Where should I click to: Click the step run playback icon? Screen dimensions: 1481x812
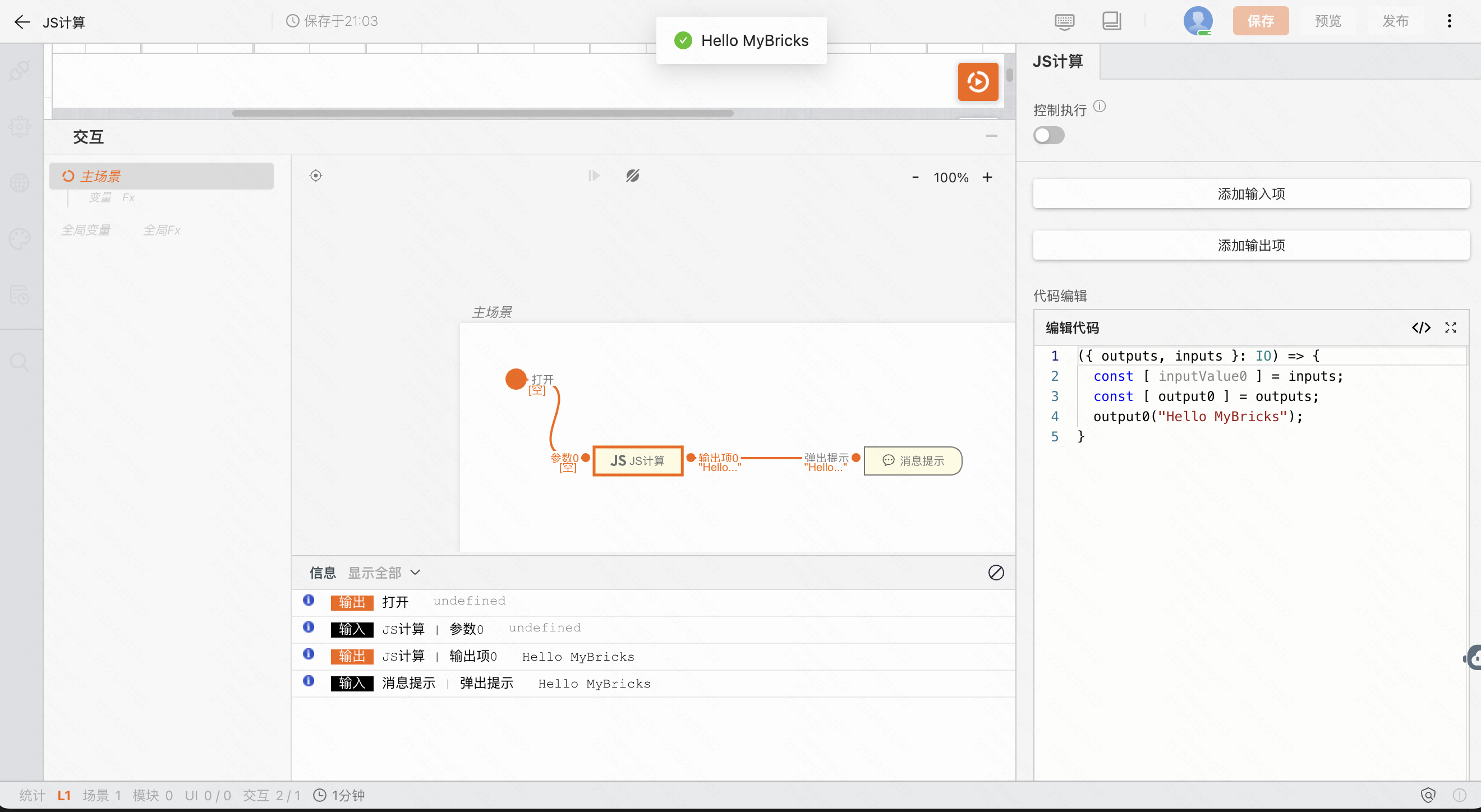(594, 176)
